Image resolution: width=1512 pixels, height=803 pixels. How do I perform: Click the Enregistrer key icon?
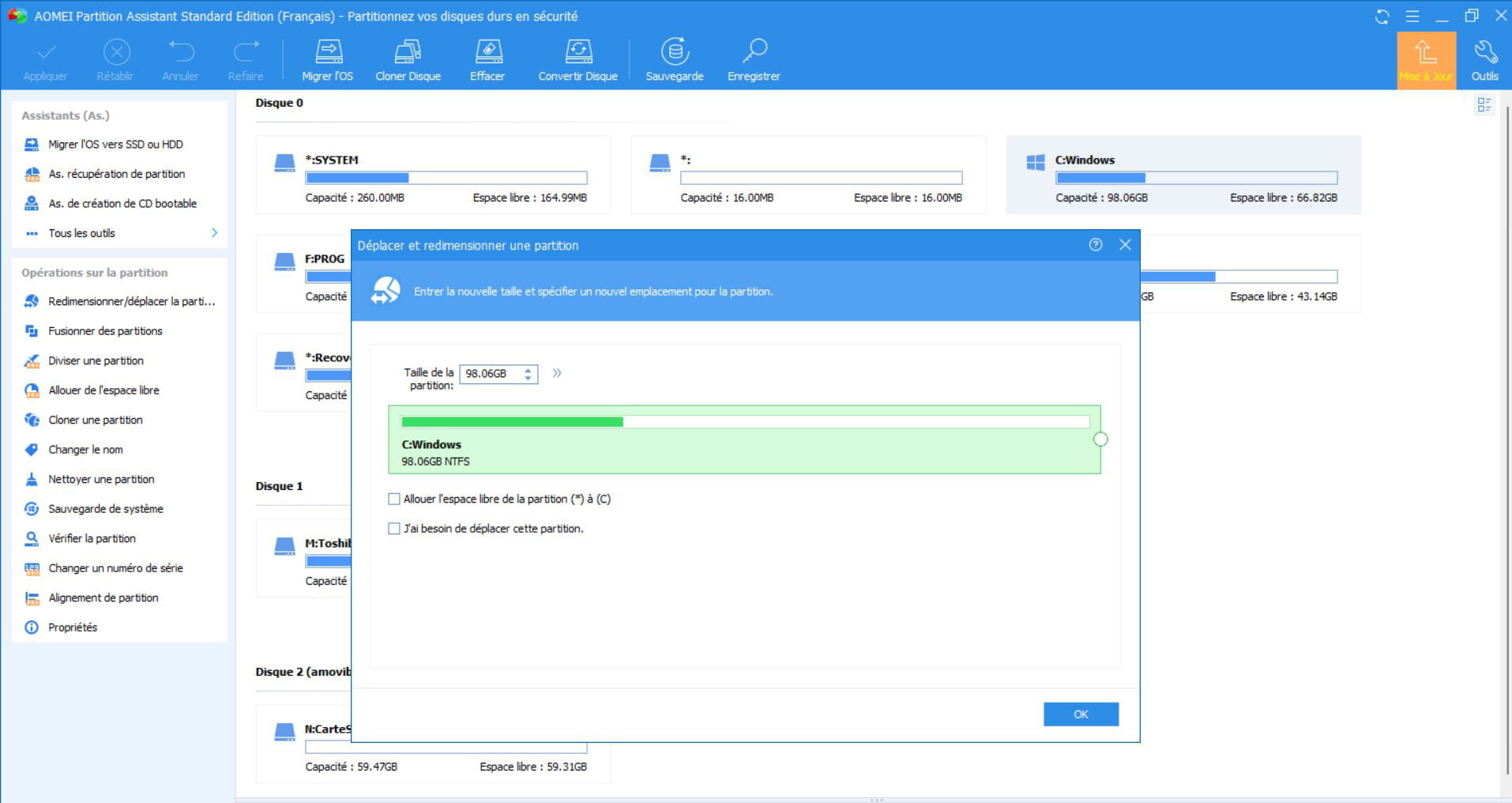click(x=754, y=52)
